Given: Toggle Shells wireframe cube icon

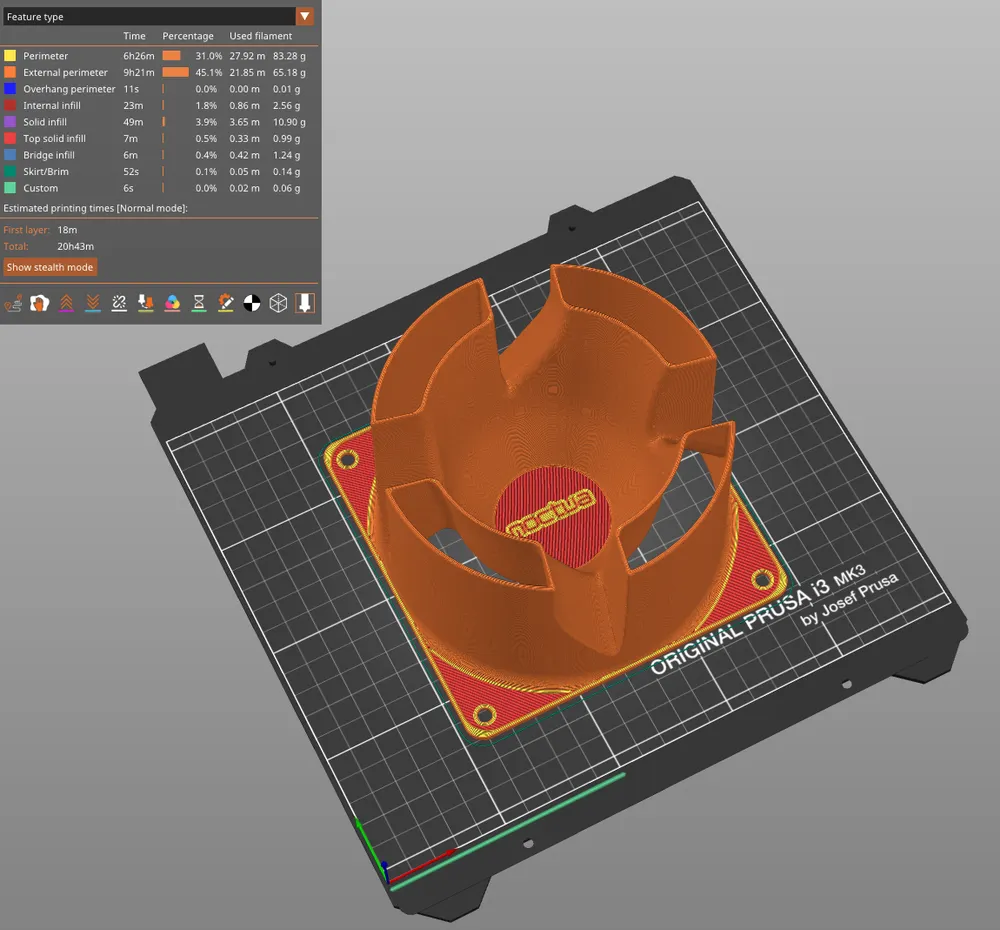Looking at the screenshot, I should 279,302.
